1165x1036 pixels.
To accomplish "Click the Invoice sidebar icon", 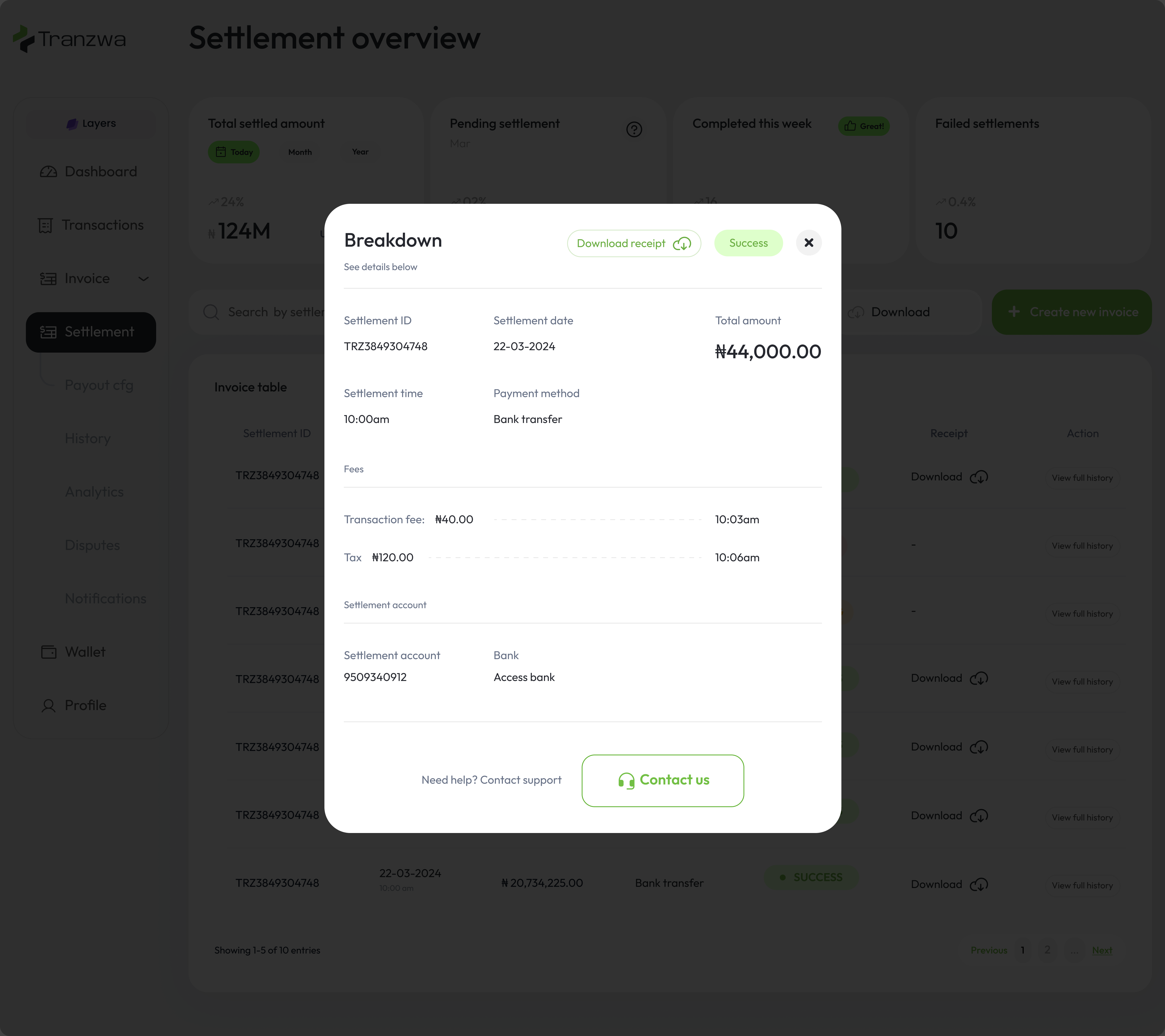I will click(49, 279).
